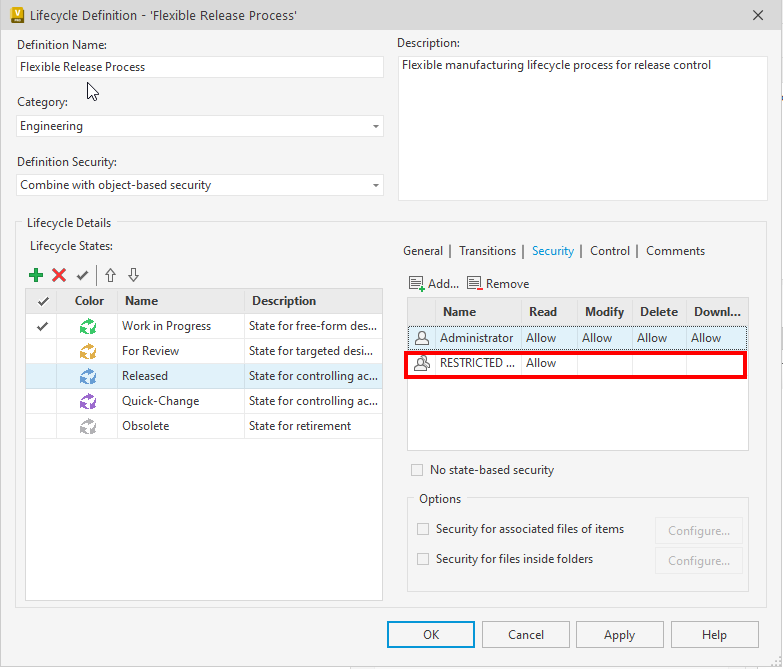Click the Cancel button
This screenshot has width=783, height=669.
pos(526,635)
